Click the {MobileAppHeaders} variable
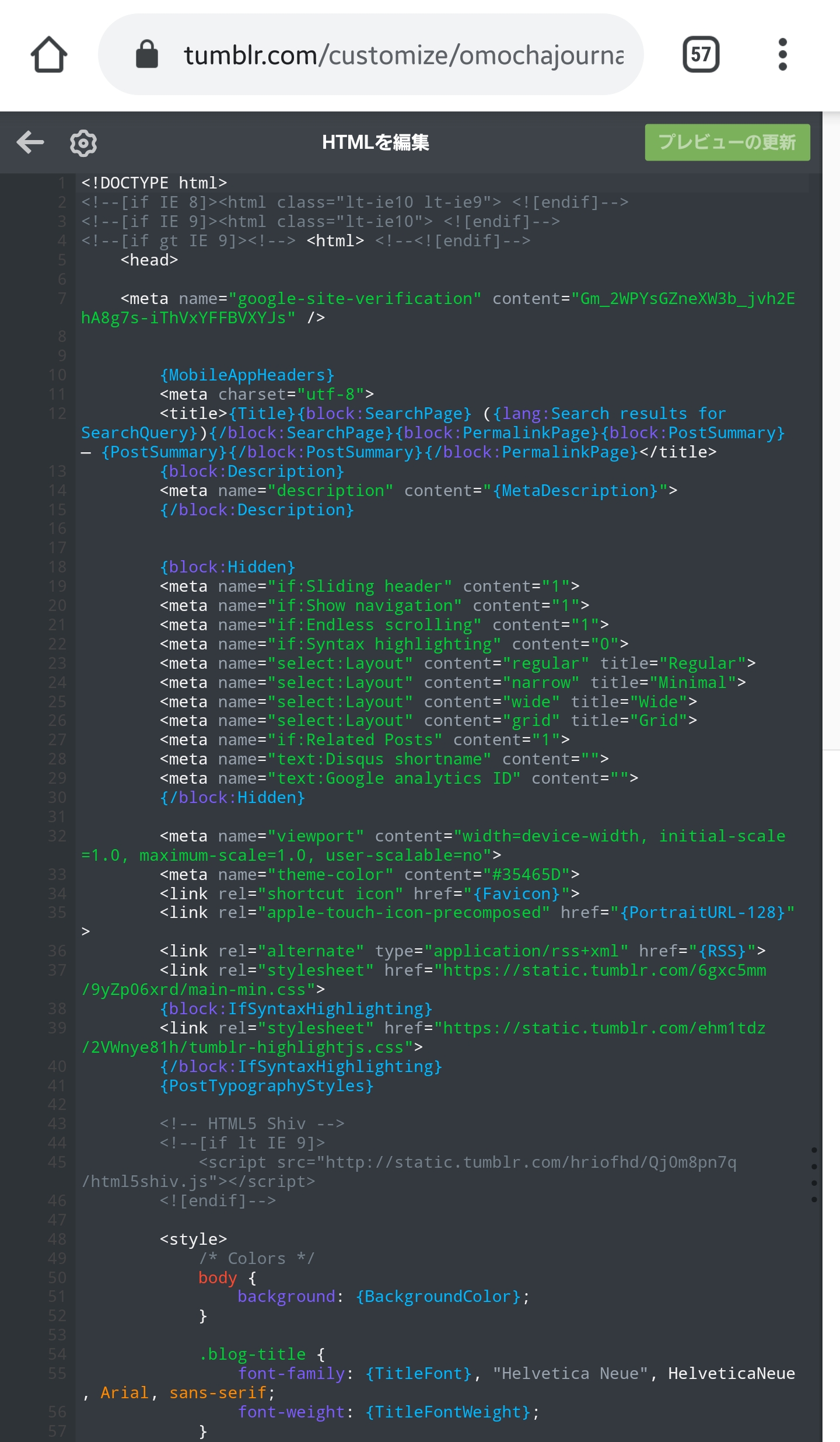 (247, 375)
